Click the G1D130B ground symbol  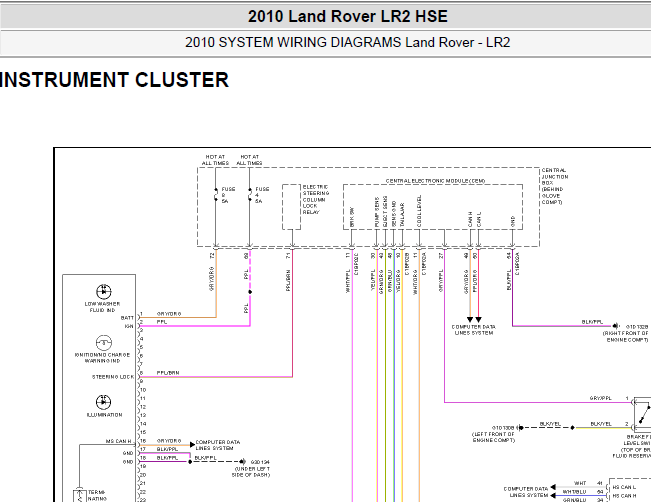(519, 427)
